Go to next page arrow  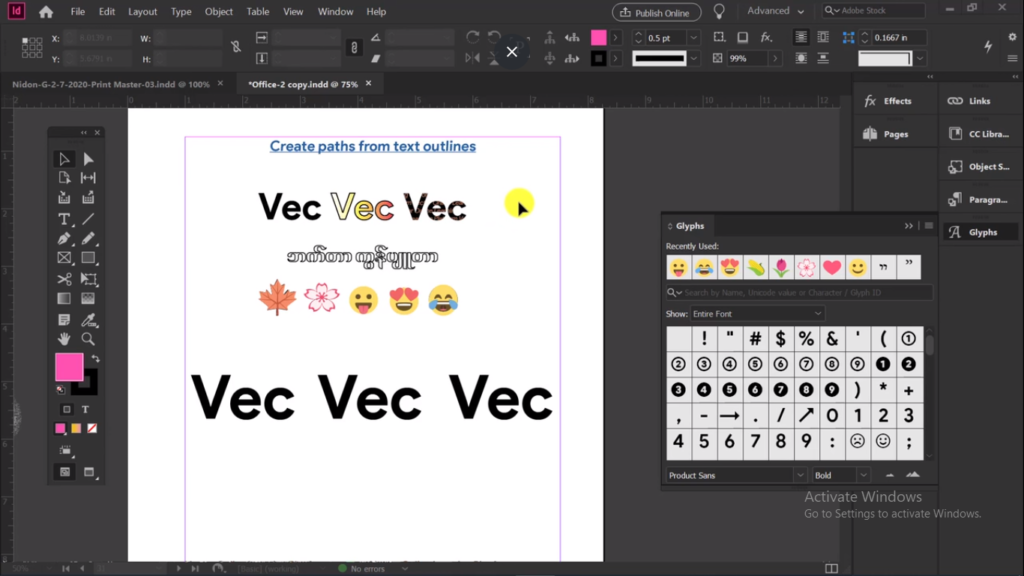point(178,569)
